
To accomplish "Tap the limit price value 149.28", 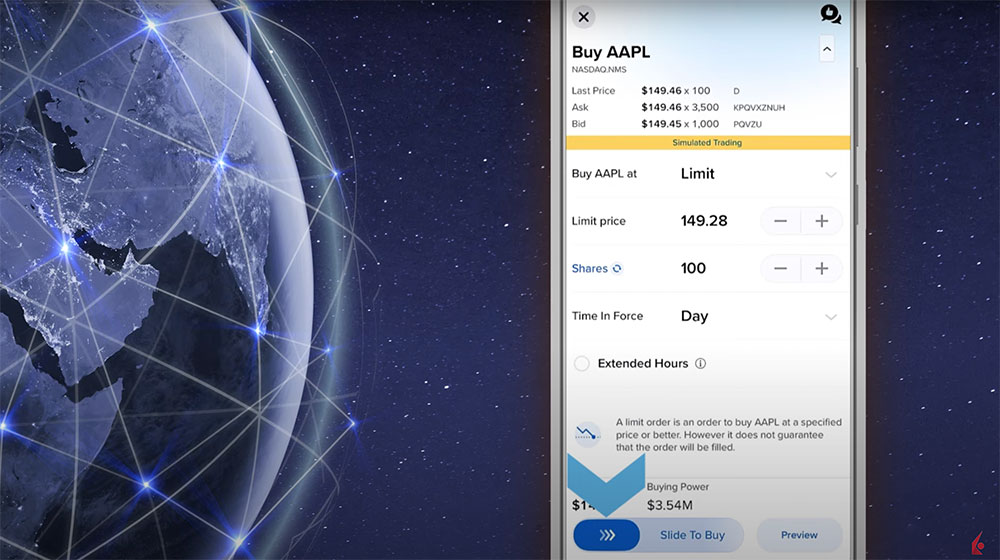I will click(x=704, y=221).
